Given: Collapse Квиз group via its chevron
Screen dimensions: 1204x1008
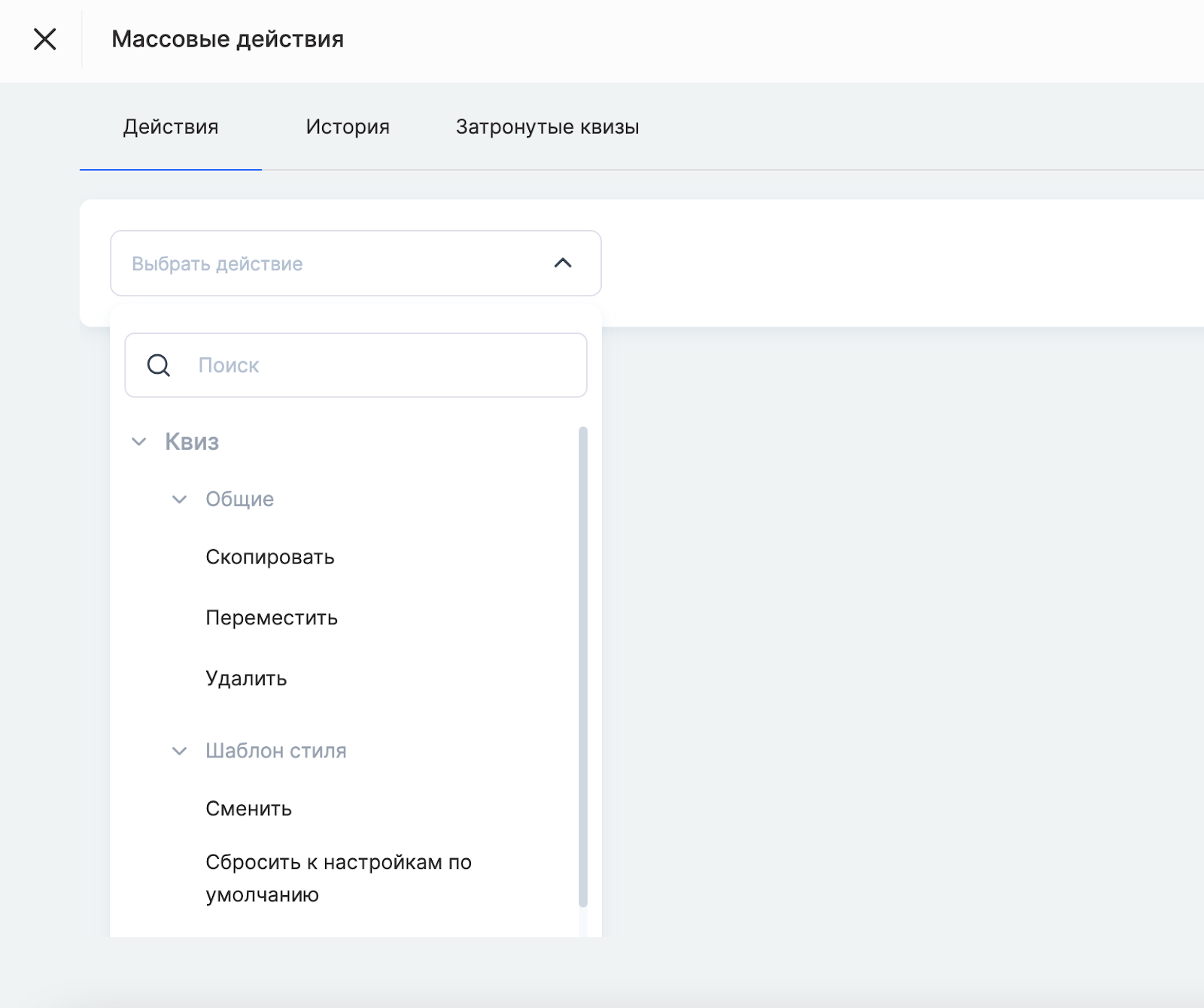Looking at the screenshot, I should (139, 442).
